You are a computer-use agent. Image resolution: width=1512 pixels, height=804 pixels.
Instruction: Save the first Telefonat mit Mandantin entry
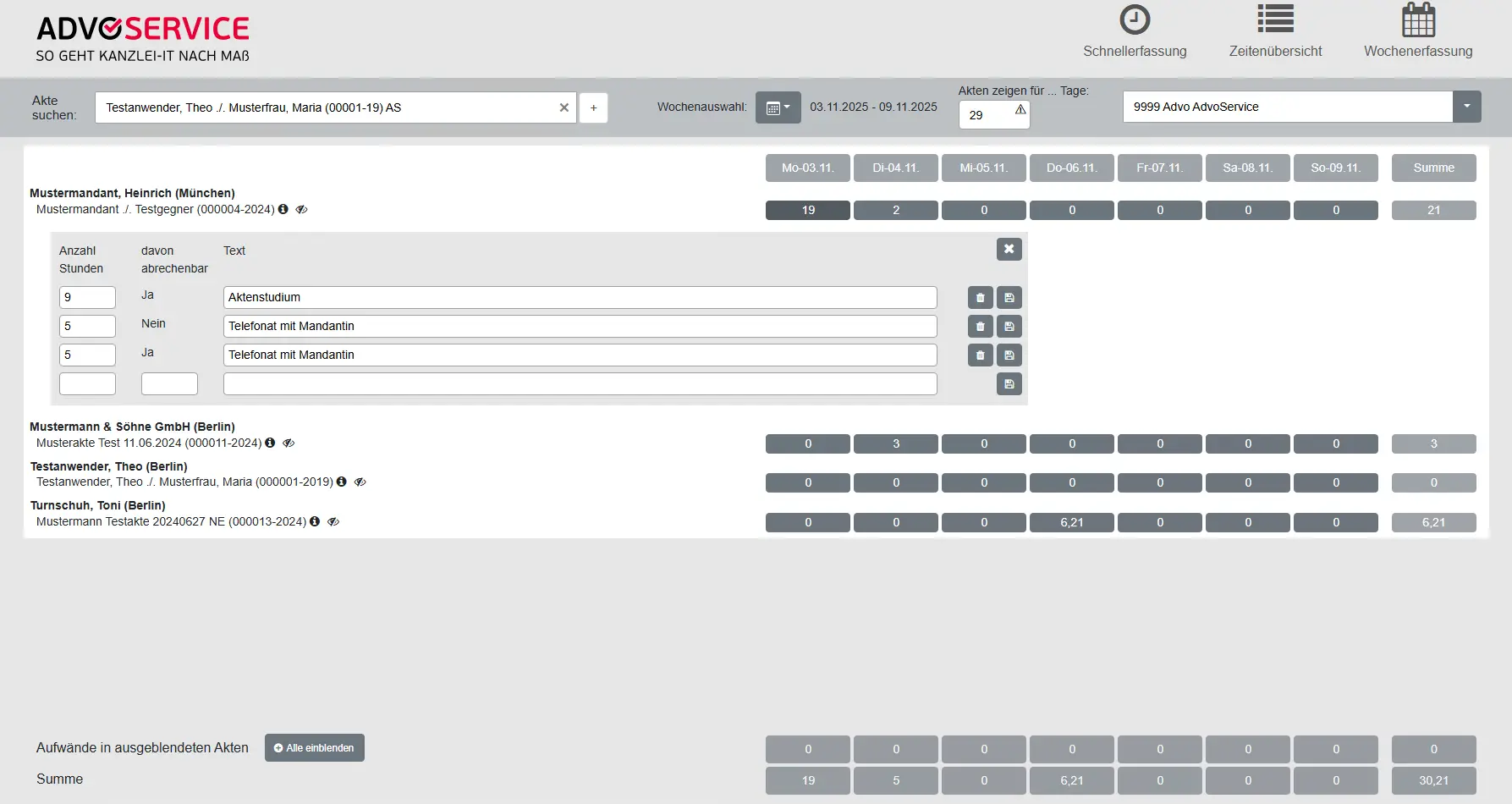pos(1009,326)
